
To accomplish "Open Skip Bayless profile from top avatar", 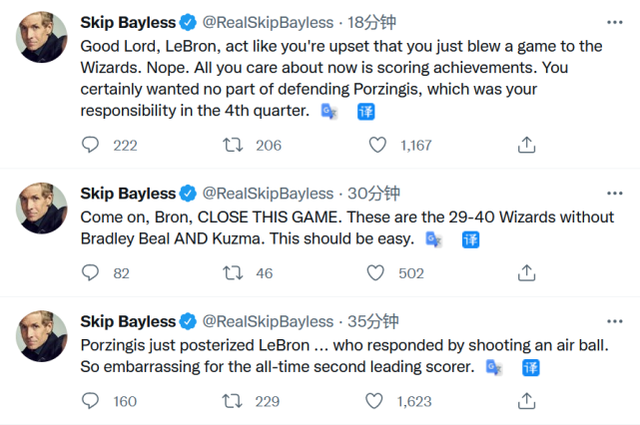I will coord(41,42).
